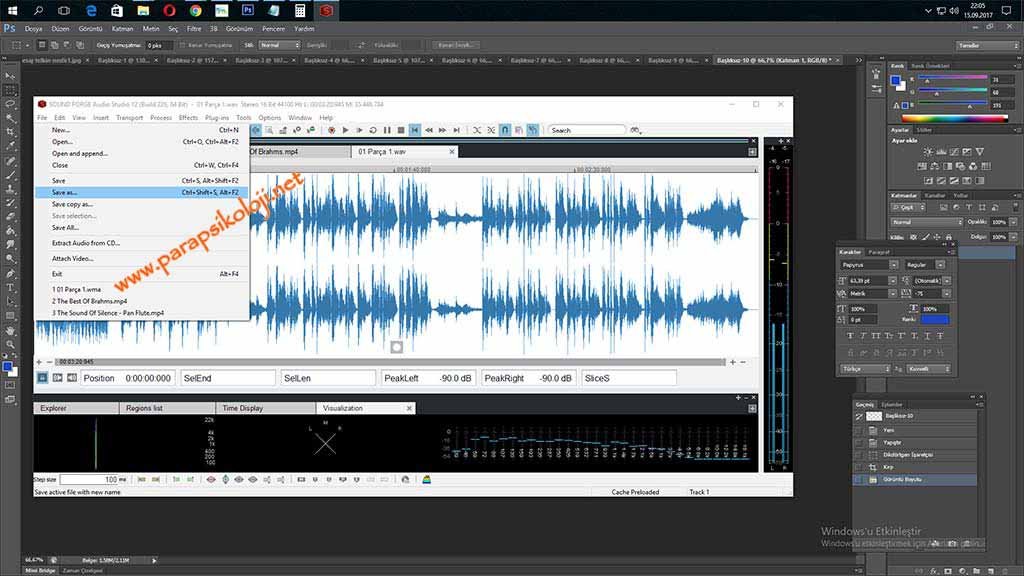The height and width of the screenshot is (576, 1024).
Task: Click the Go to End transport button
Action: 456,131
